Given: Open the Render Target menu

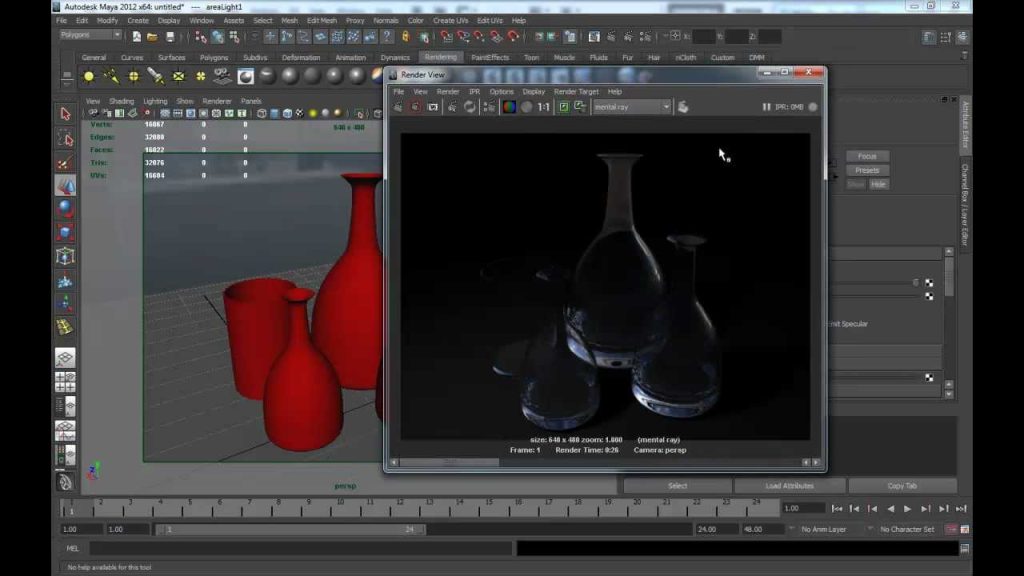Looking at the screenshot, I should coord(575,92).
